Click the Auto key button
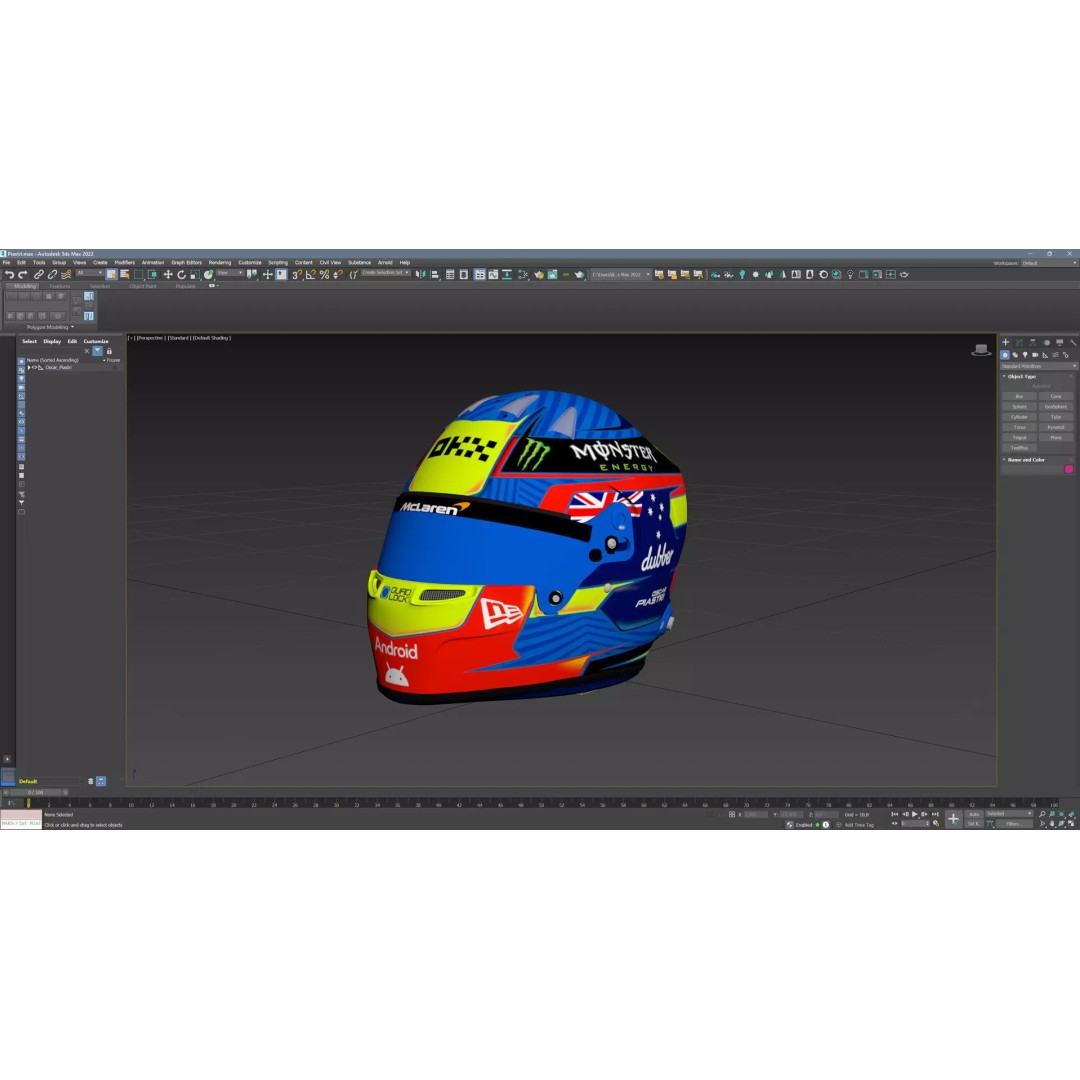Viewport: 1080px width, 1080px height. click(974, 814)
